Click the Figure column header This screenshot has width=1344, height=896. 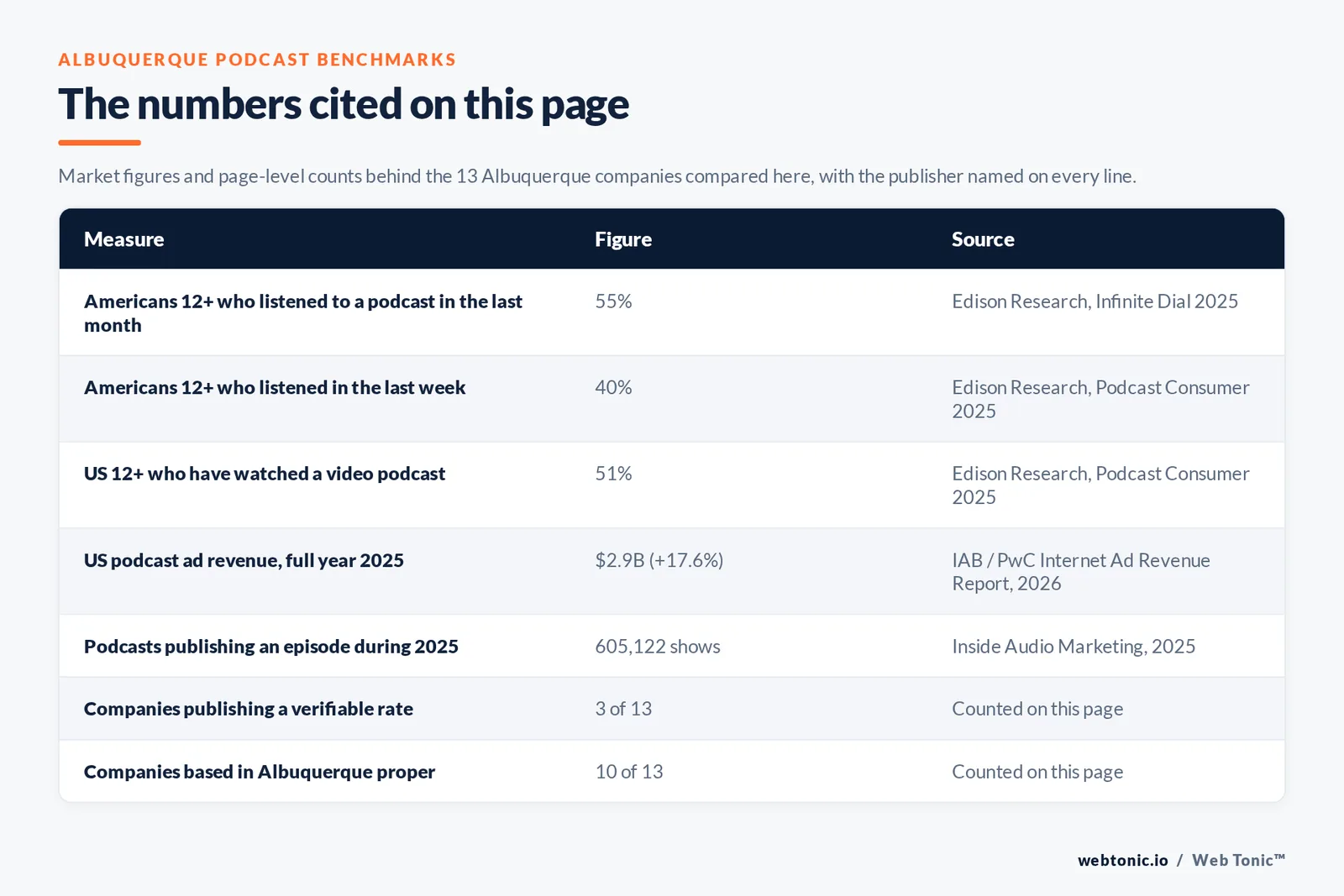click(x=623, y=239)
